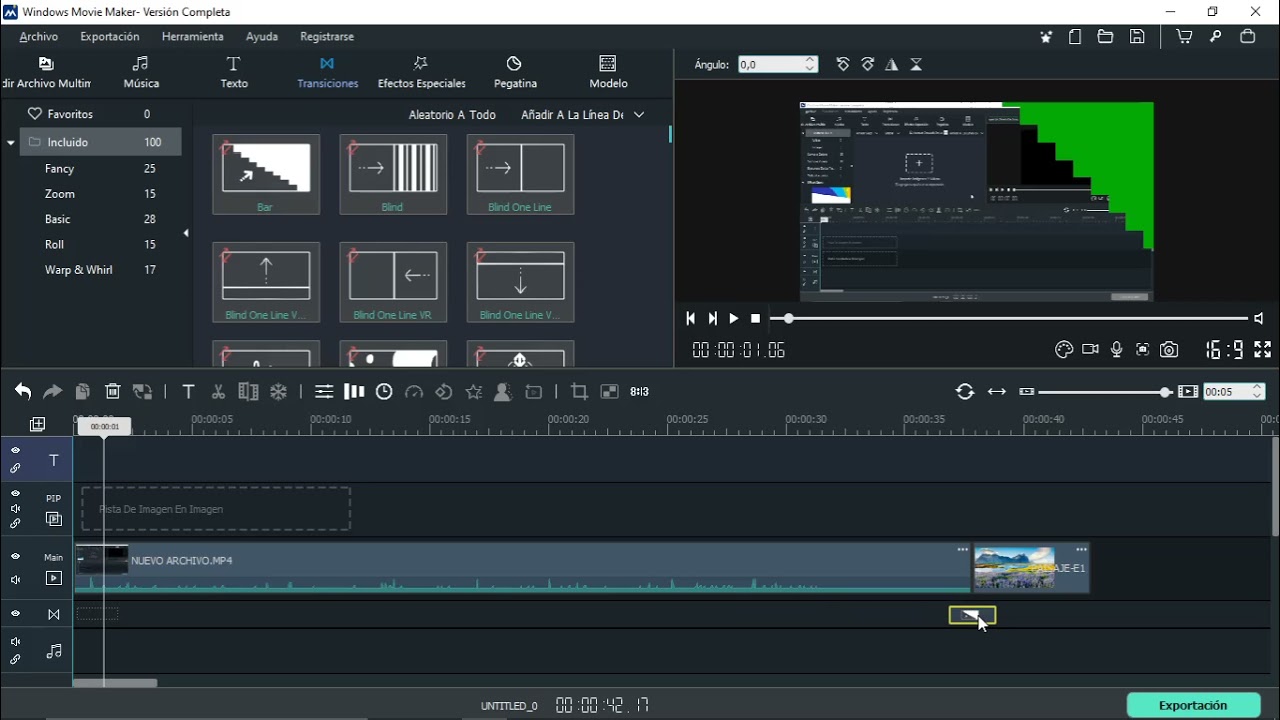This screenshot has height=720, width=1280.
Task: Click the rotate right icon beside Ángulo
Action: pyautogui.click(x=868, y=64)
